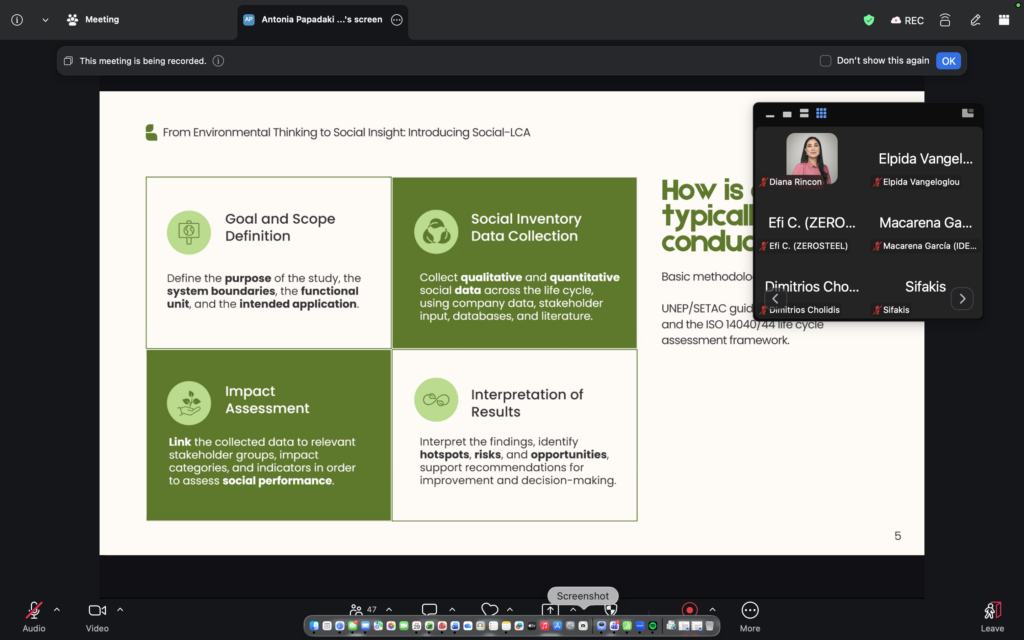
Task: Open host tools shield icon
Action: click(611, 610)
